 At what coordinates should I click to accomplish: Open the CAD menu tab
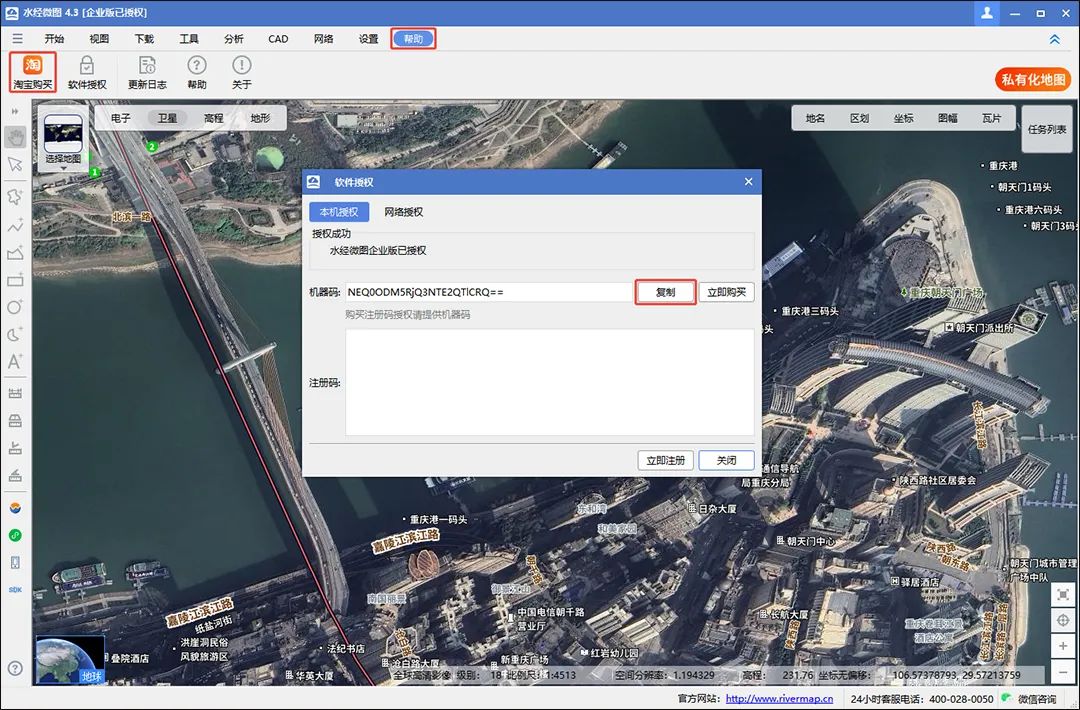278,39
